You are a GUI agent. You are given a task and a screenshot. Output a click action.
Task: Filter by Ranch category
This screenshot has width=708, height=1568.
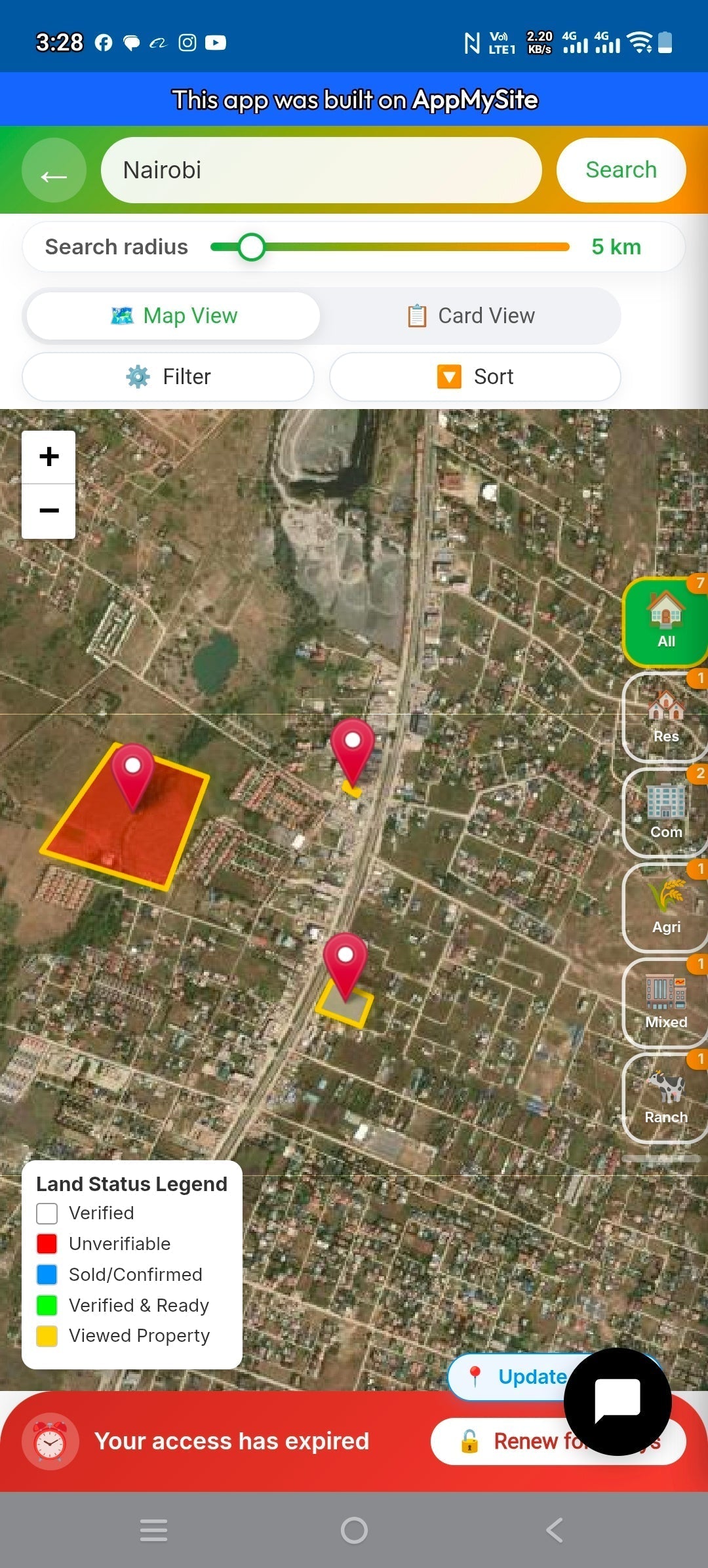[x=665, y=1098]
